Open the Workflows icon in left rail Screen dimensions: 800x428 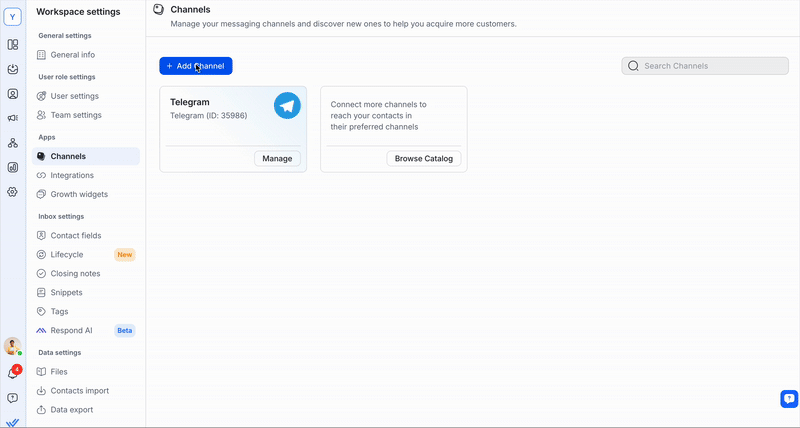pos(13,143)
